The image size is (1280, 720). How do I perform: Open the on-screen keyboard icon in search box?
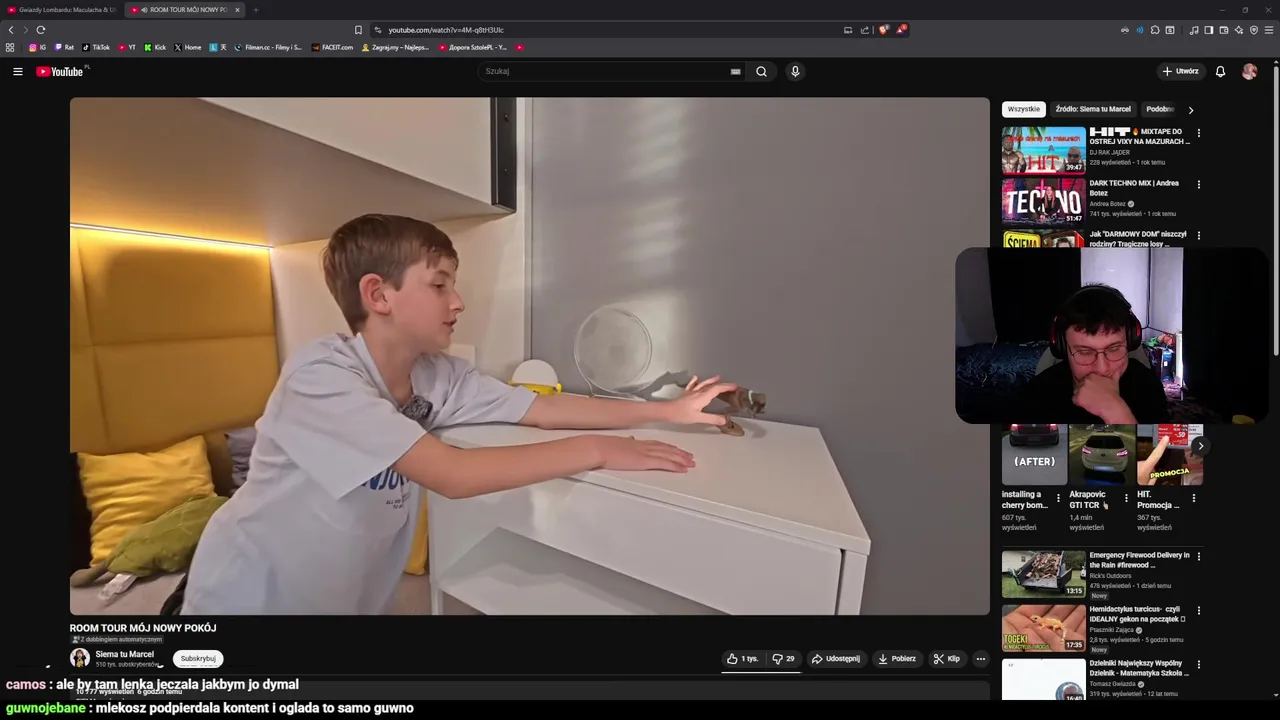click(x=735, y=71)
